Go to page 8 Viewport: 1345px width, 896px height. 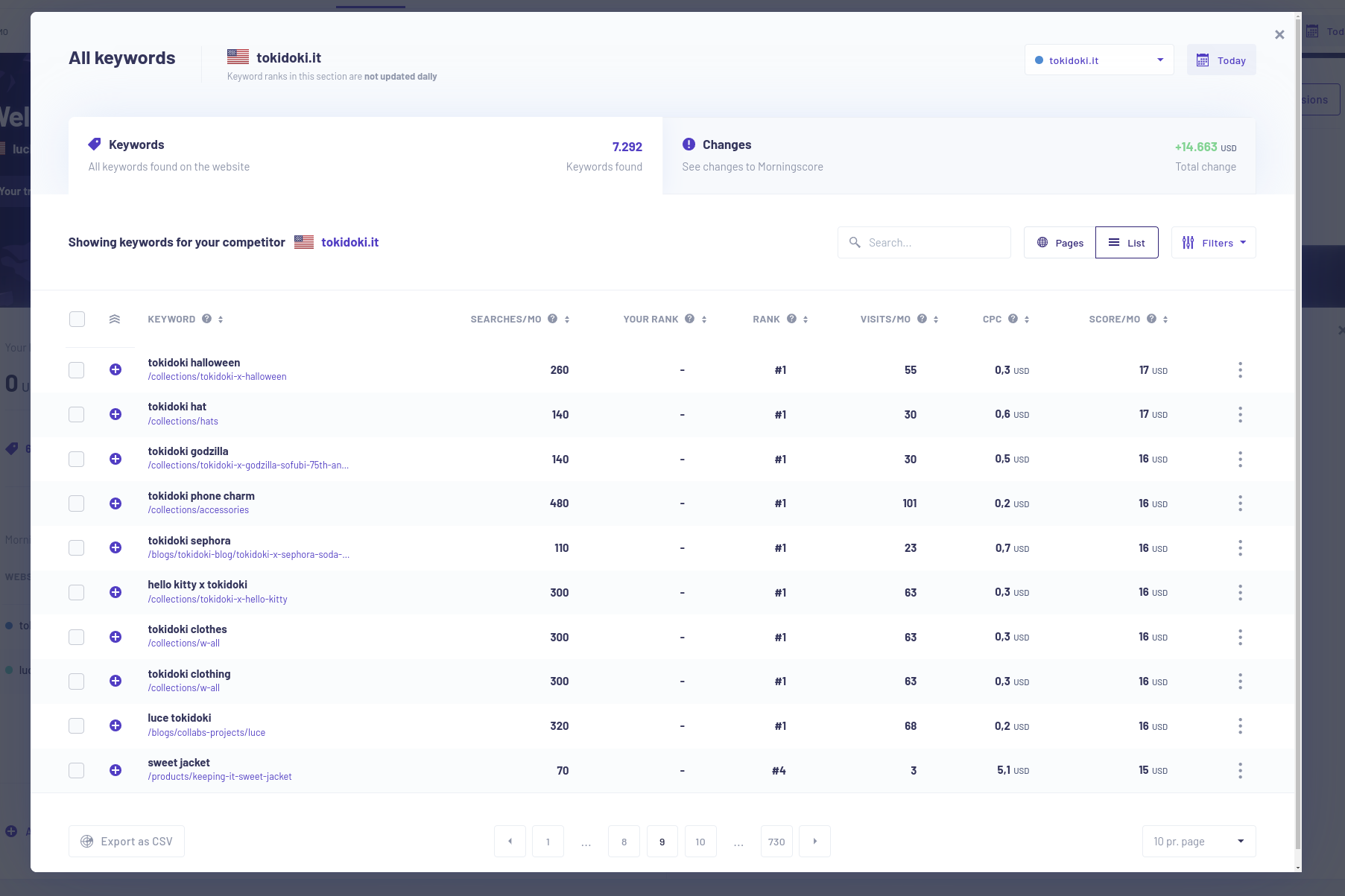point(624,842)
